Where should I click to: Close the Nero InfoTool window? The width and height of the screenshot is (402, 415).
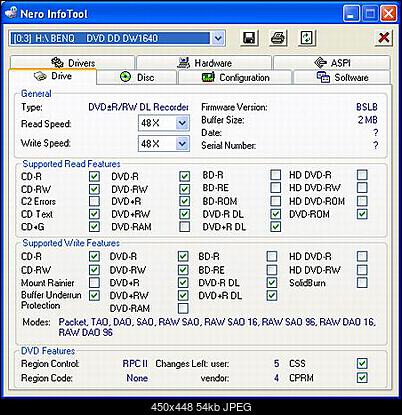tap(389, 14)
